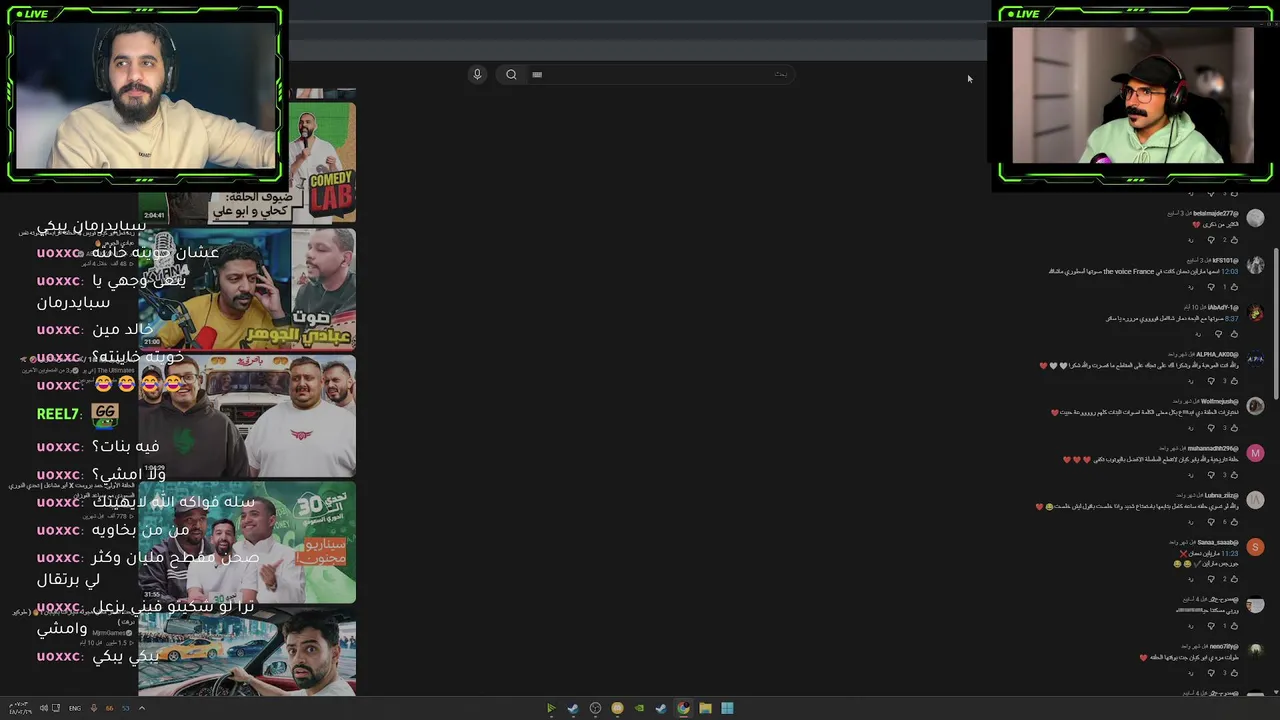
Task: Jump to the 11:23 timestamp link
Action: 1230,553
